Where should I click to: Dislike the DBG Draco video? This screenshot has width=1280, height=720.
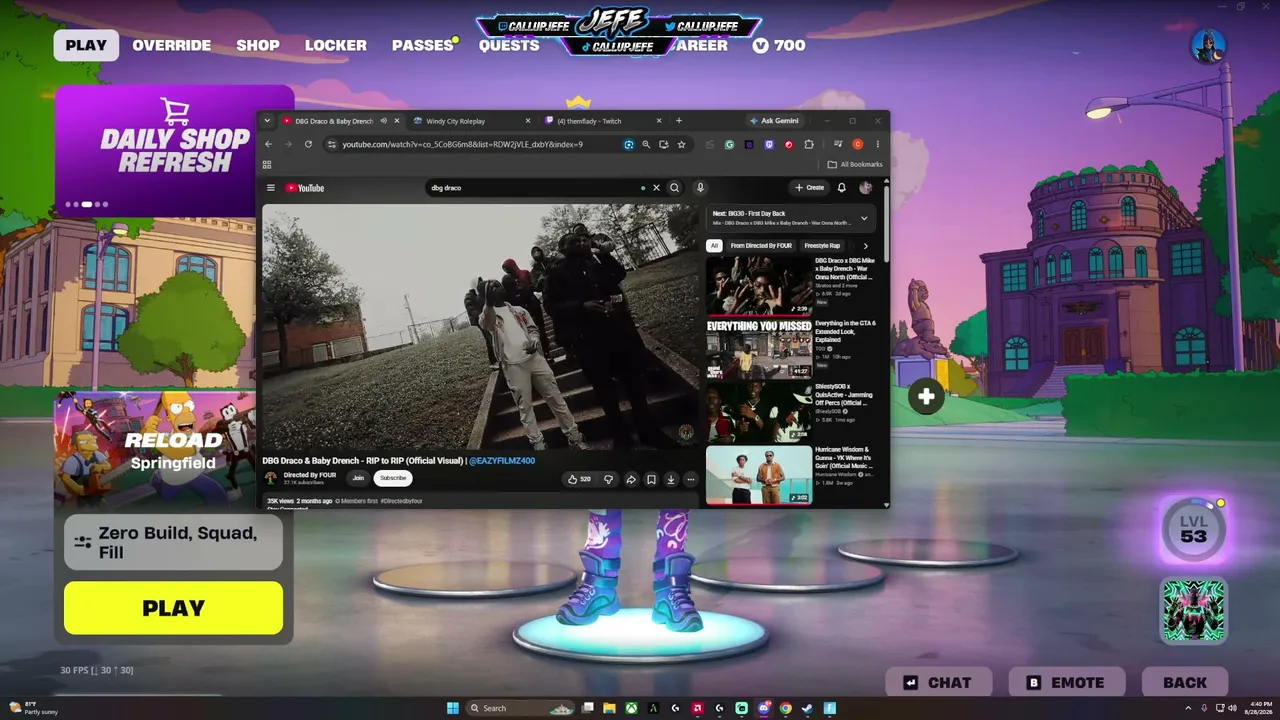(x=608, y=479)
